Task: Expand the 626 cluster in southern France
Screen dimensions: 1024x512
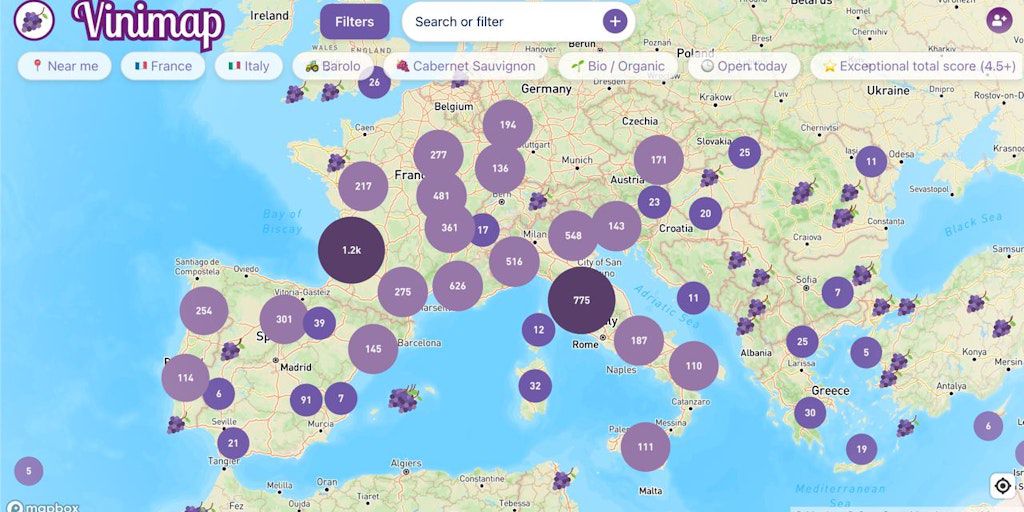Action: tap(458, 285)
